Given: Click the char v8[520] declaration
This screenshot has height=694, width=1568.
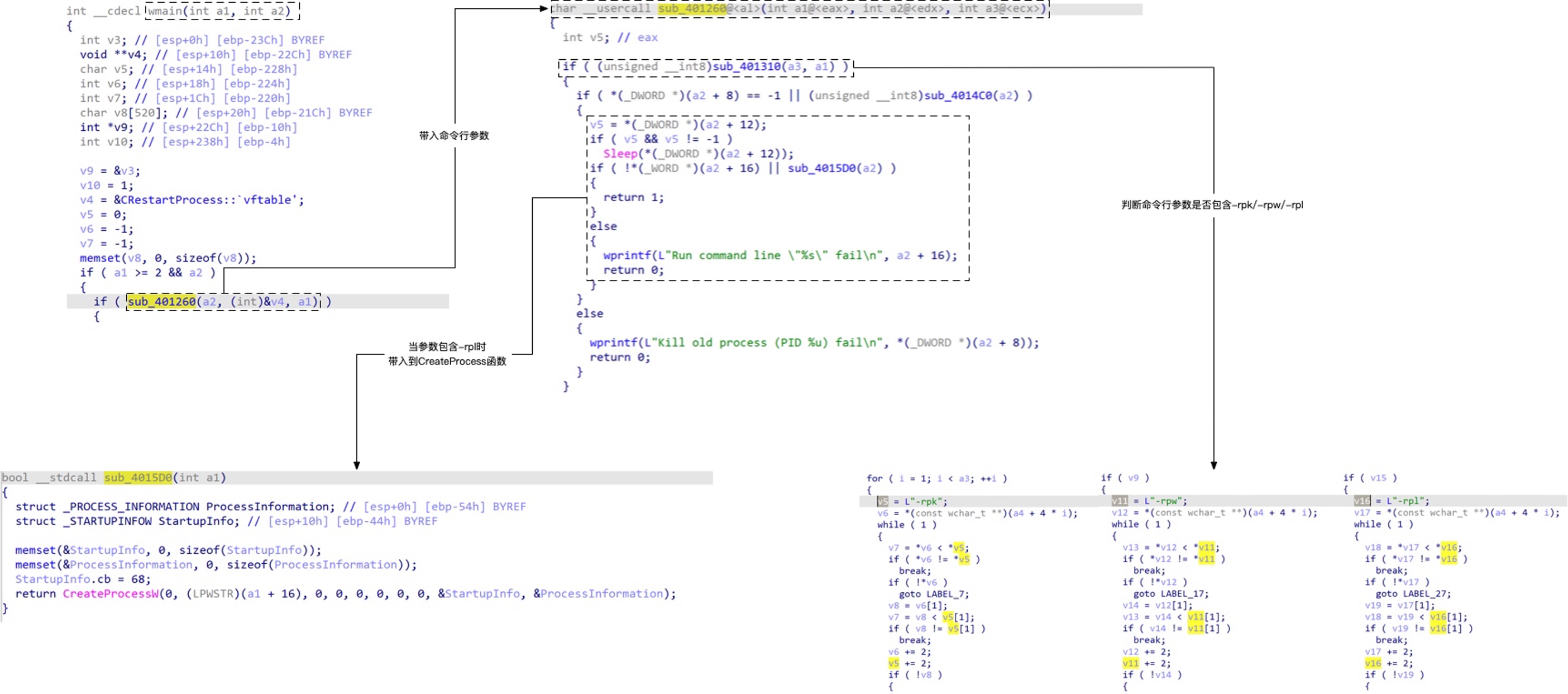Looking at the screenshot, I should tap(226, 113).
